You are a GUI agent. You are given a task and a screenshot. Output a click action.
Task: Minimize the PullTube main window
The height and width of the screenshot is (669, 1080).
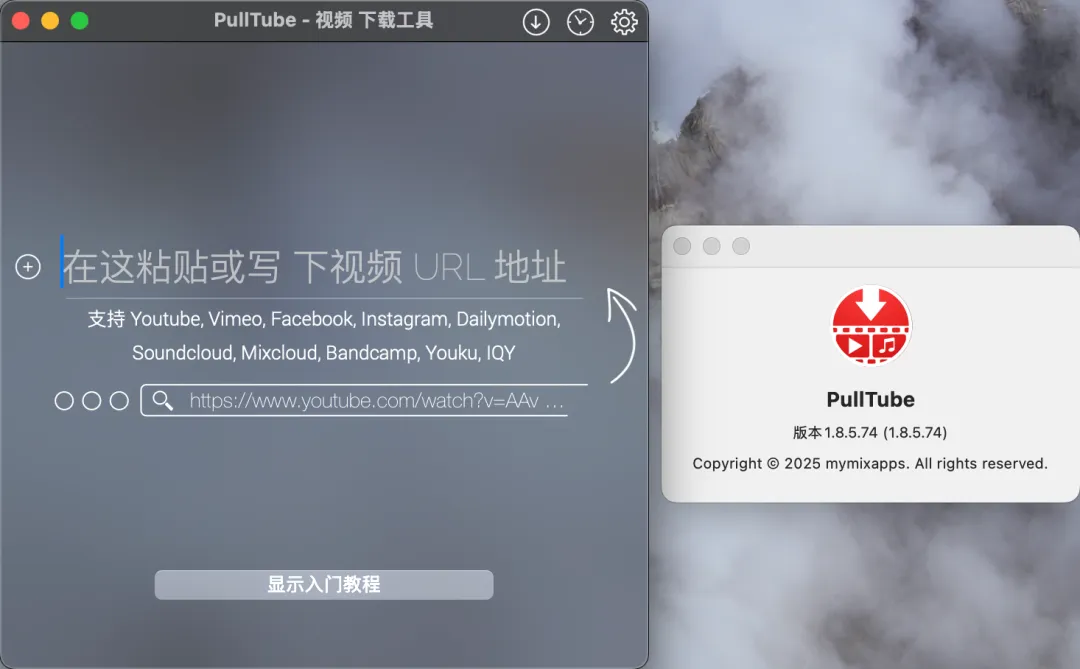(x=50, y=21)
